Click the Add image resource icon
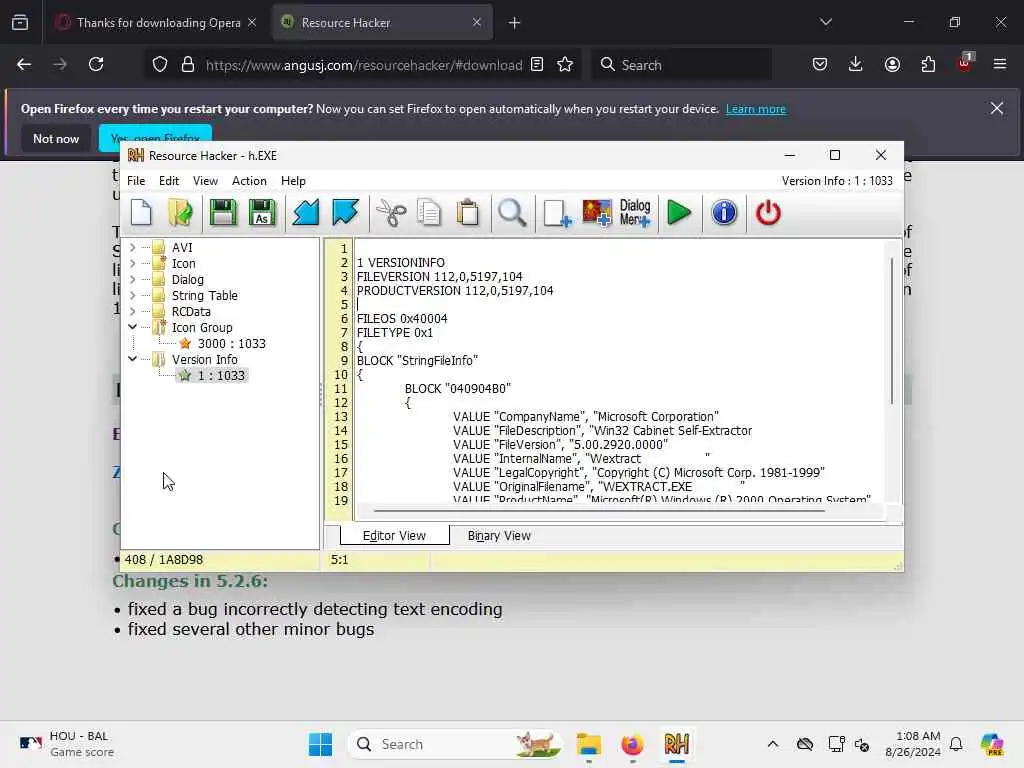The width and height of the screenshot is (1024, 768). (x=597, y=213)
